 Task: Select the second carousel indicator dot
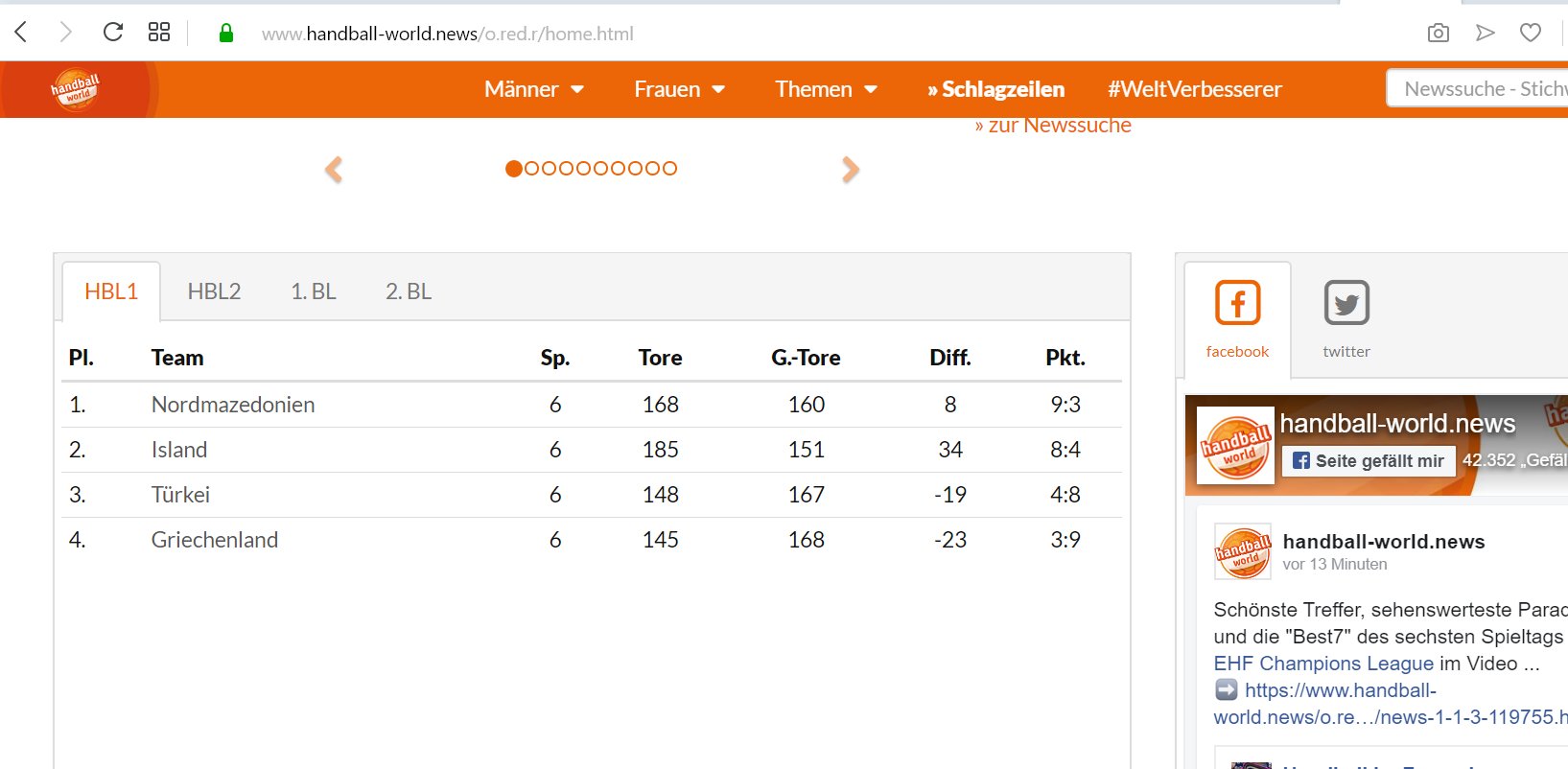[531, 169]
